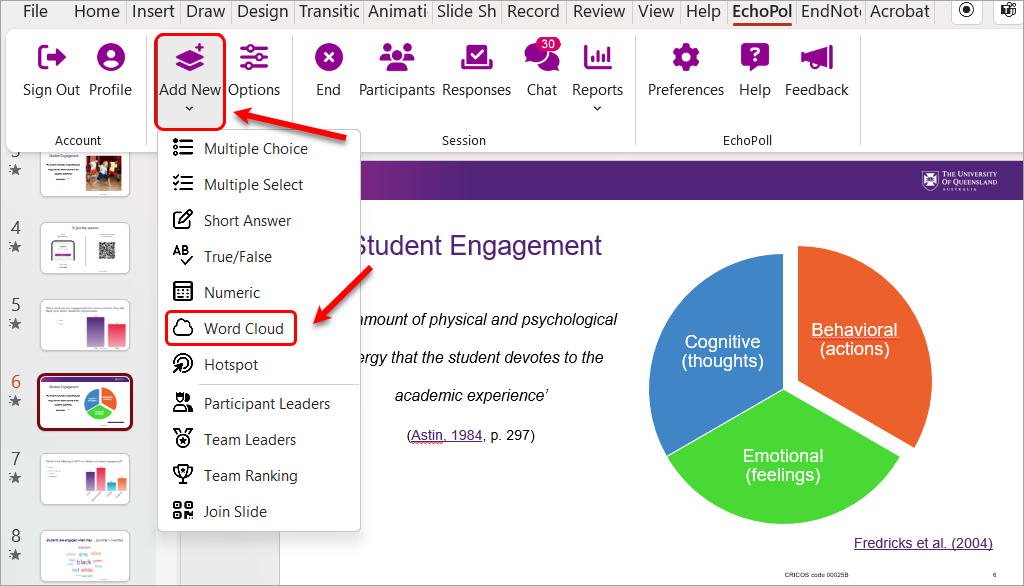Click the End session icon
The width and height of the screenshot is (1024, 586).
[x=328, y=58]
